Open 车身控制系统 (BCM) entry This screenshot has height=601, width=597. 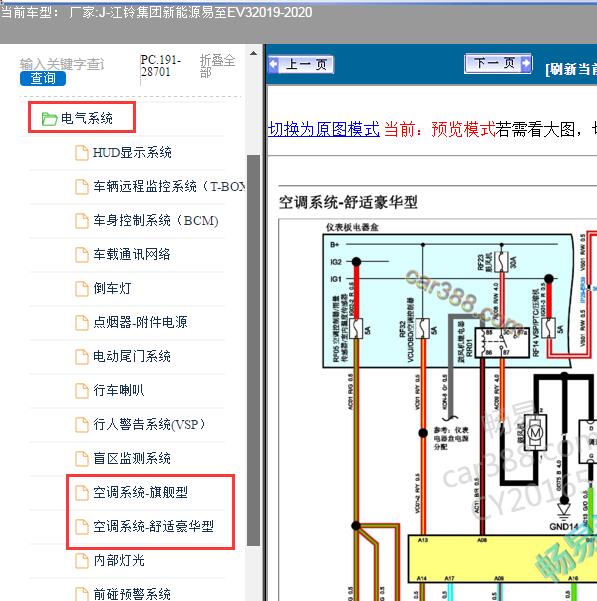point(156,220)
